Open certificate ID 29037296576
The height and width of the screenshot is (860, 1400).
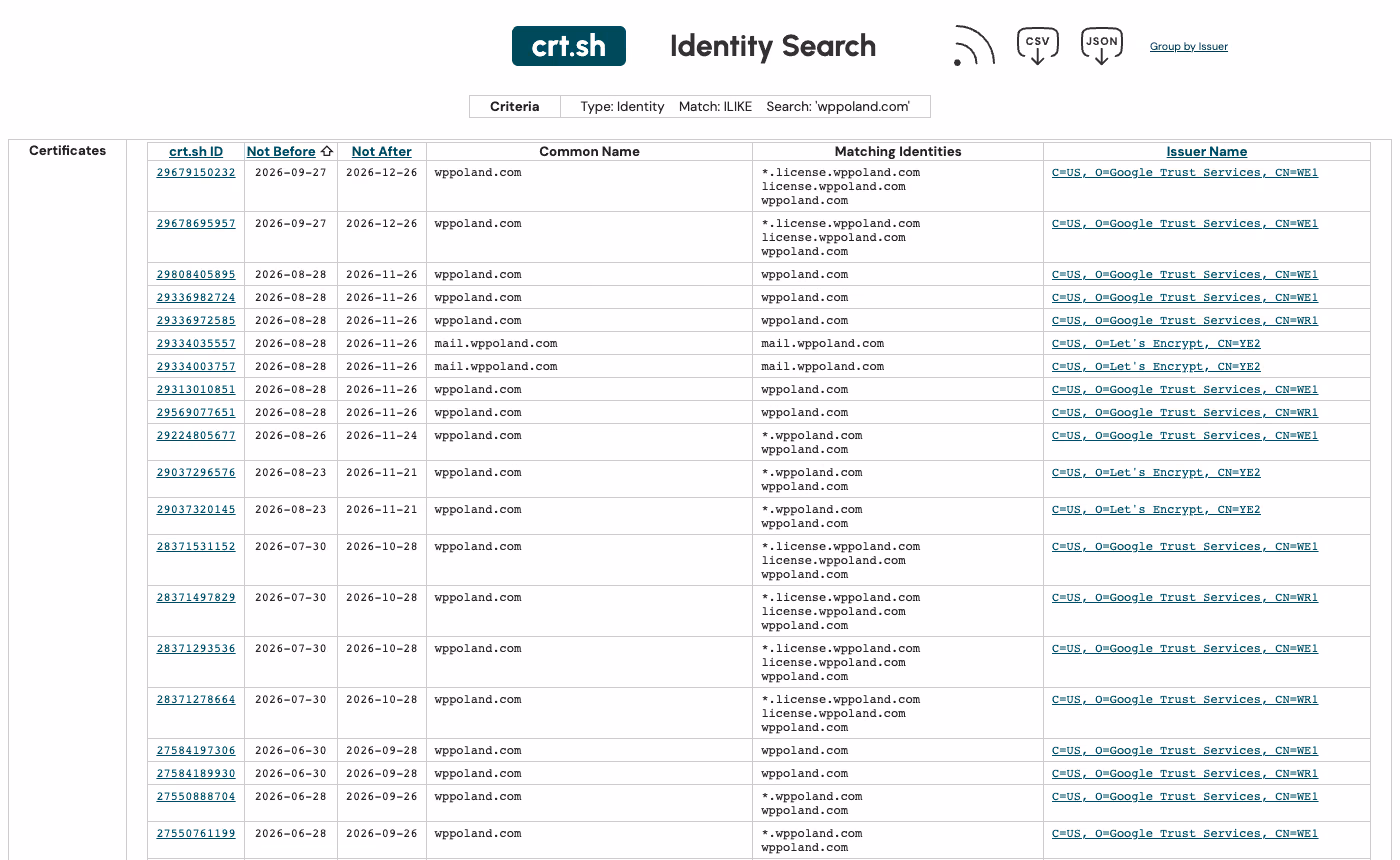(x=196, y=472)
